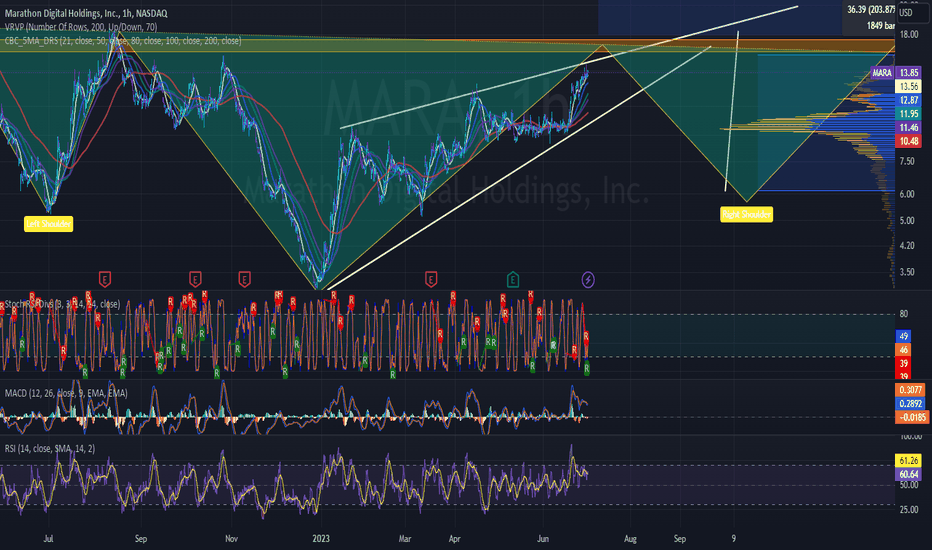The height and width of the screenshot is (550, 932).
Task: Click the green earnings E marker
Action: click(x=512, y=279)
